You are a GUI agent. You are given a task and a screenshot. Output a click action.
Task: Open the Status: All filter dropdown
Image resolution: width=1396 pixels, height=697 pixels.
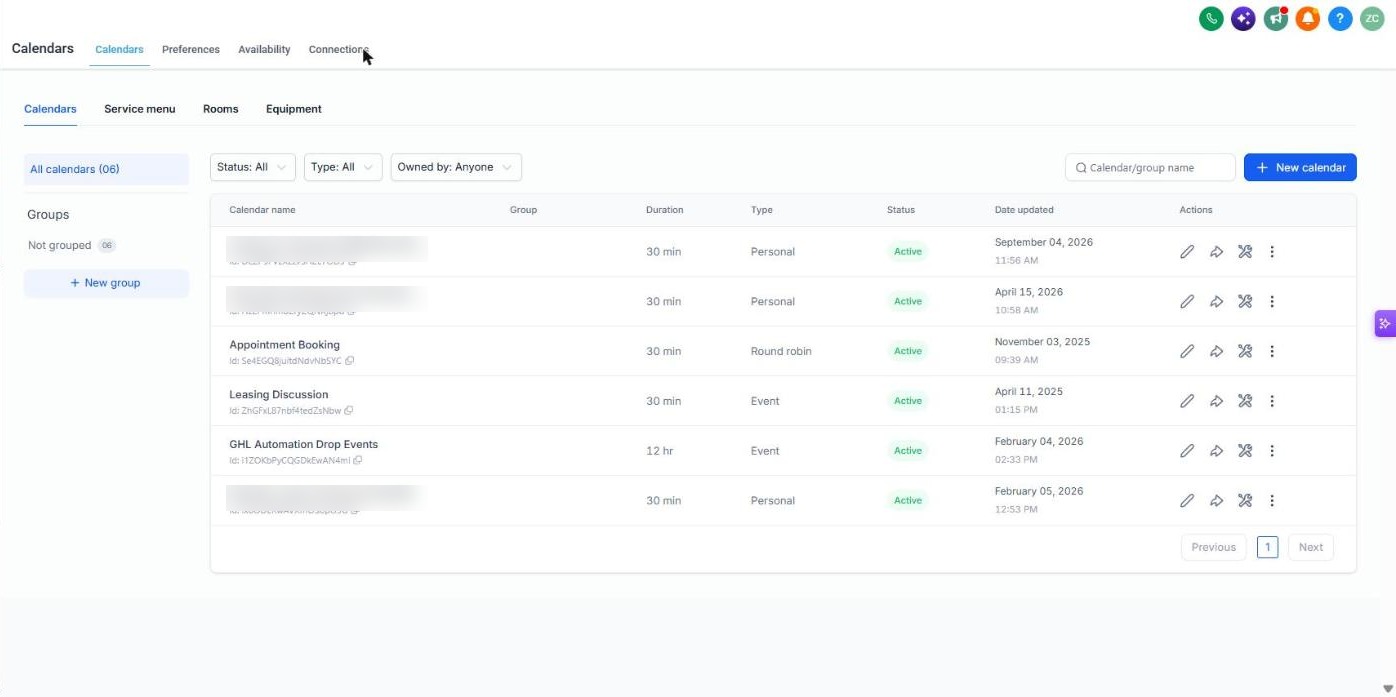(253, 167)
